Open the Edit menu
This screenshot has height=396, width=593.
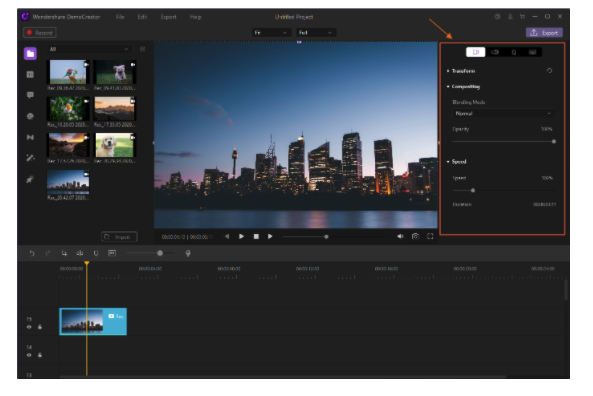coord(142,17)
